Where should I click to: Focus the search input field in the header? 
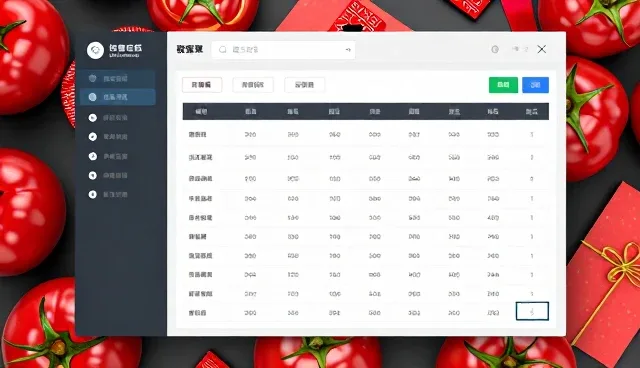click(x=283, y=50)
